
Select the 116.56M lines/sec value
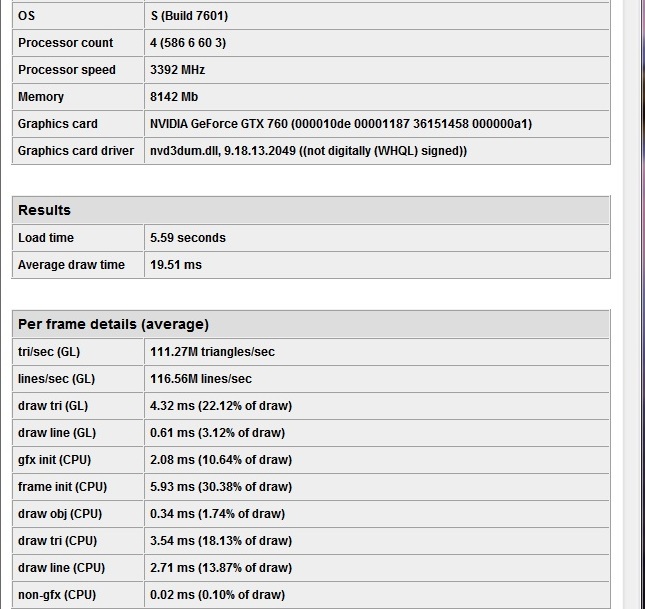coord(201,379)
